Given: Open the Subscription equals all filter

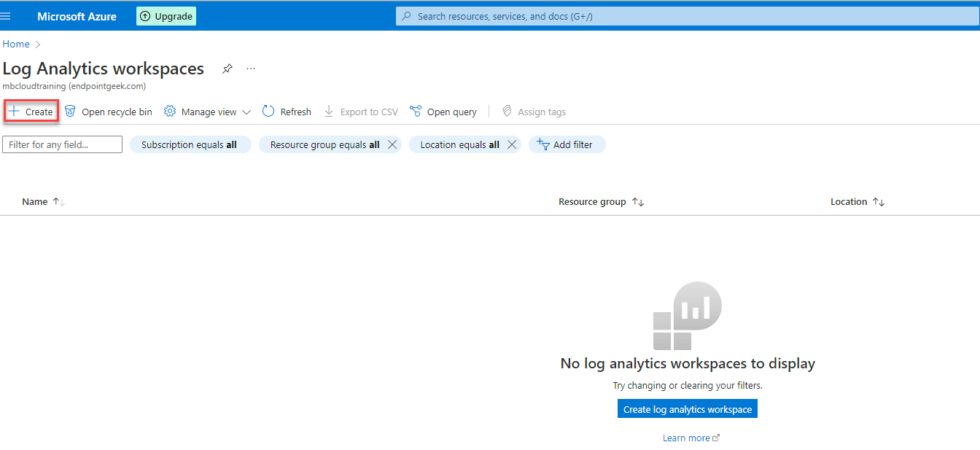Looking at the screenshot, I should click(190, 144).
